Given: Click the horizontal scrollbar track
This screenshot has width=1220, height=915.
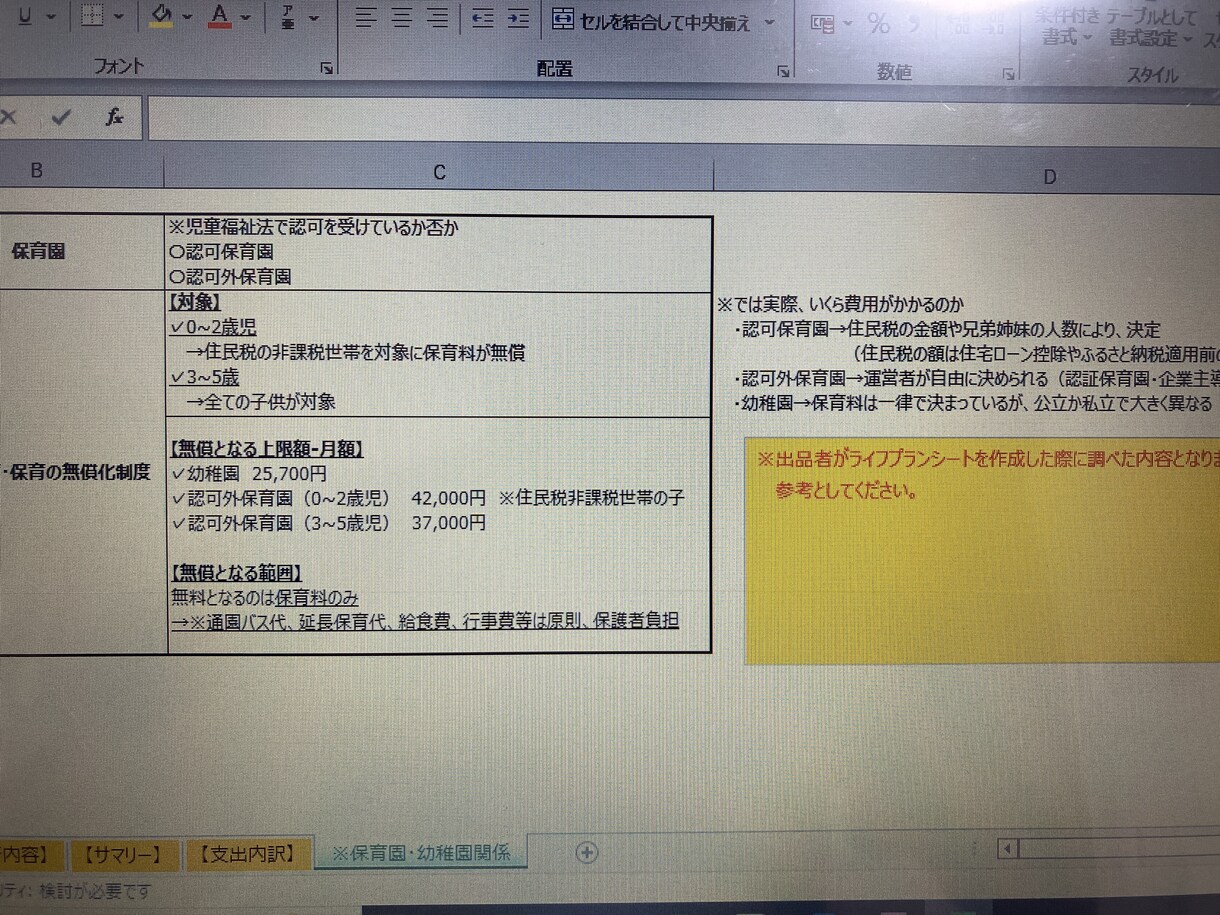Looking at the screenshot, I should click(1120, 849).
